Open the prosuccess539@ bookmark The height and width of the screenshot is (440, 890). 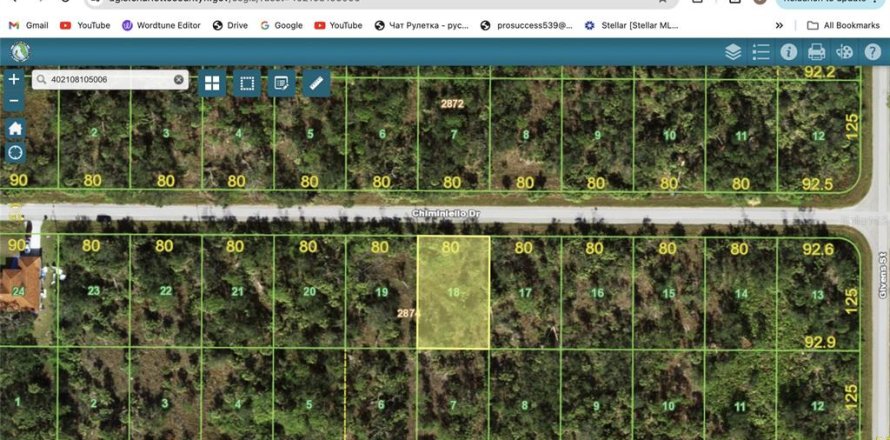click(x=526, y=26)
